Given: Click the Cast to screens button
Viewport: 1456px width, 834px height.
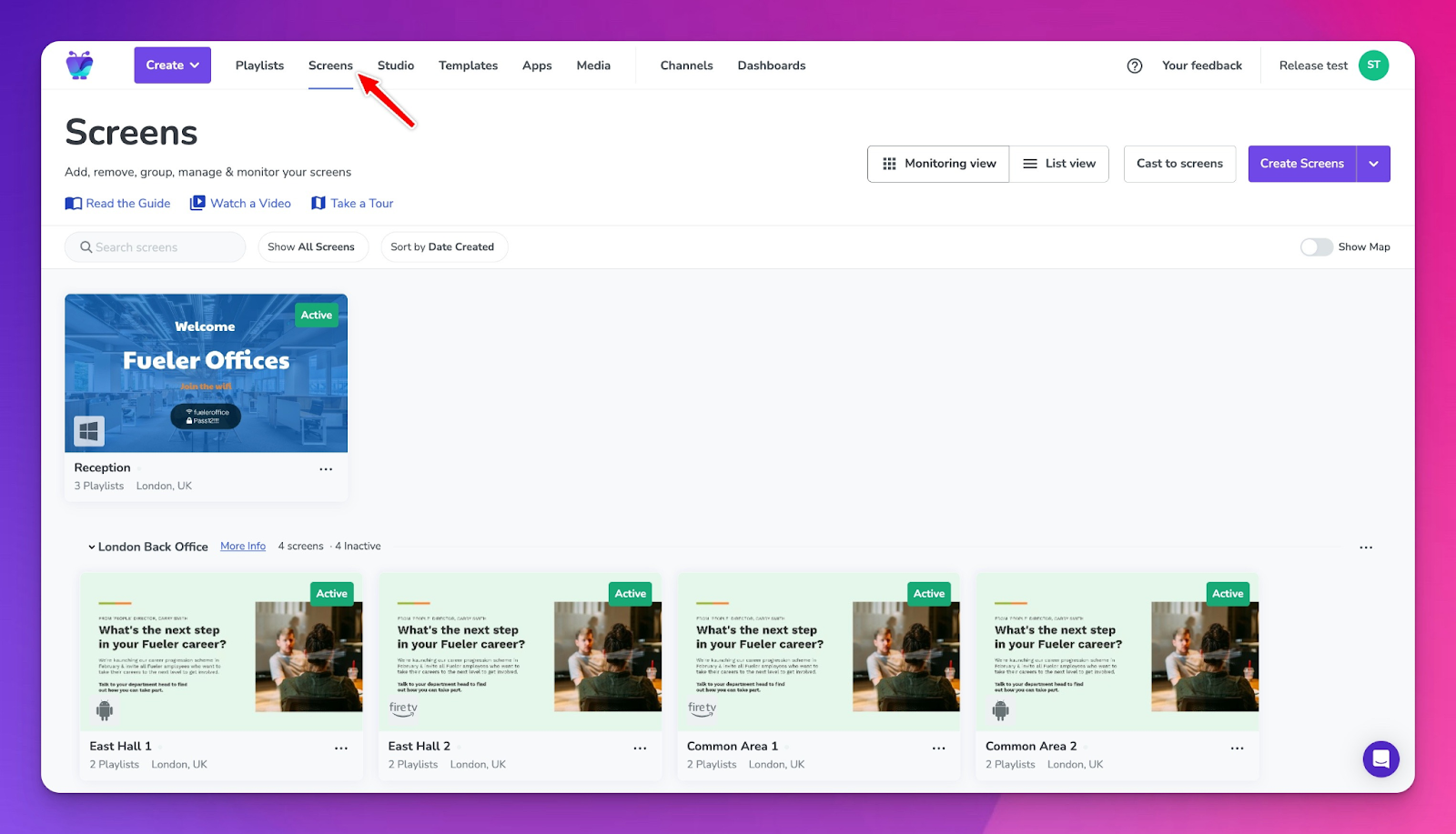Looking at the screenshot, I should 1179,164.
